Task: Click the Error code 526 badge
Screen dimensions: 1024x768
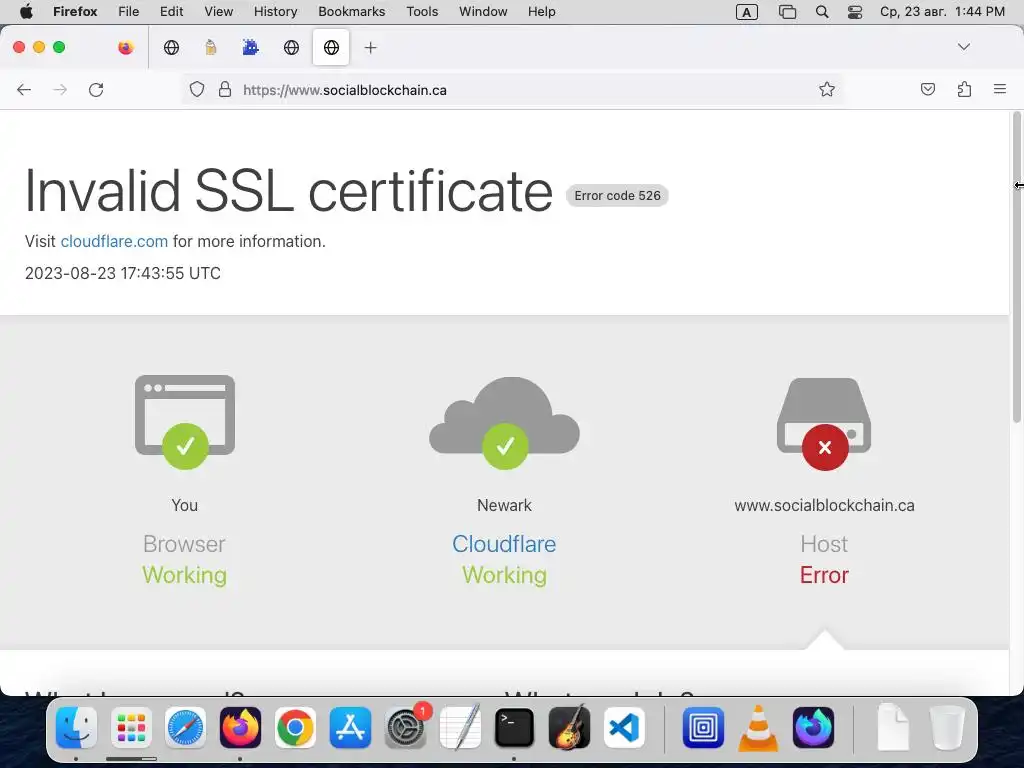Action: (617, 195)
